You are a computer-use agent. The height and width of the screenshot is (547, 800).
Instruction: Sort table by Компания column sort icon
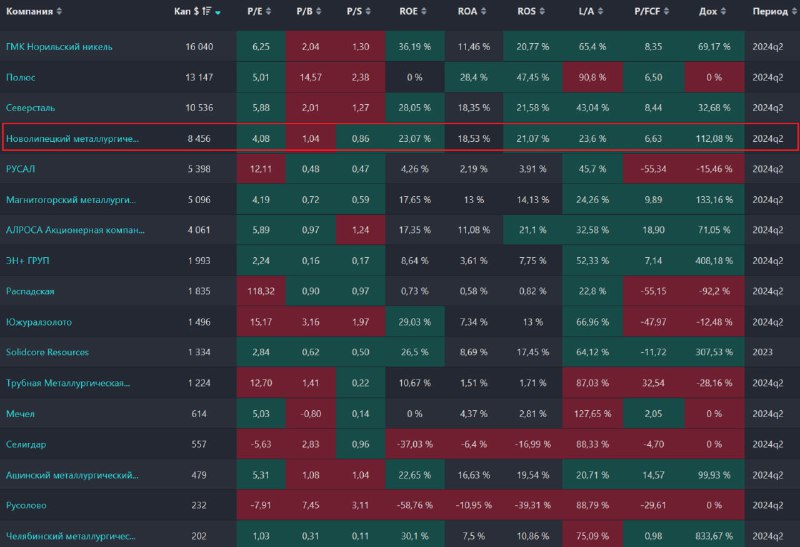(59, 11)
